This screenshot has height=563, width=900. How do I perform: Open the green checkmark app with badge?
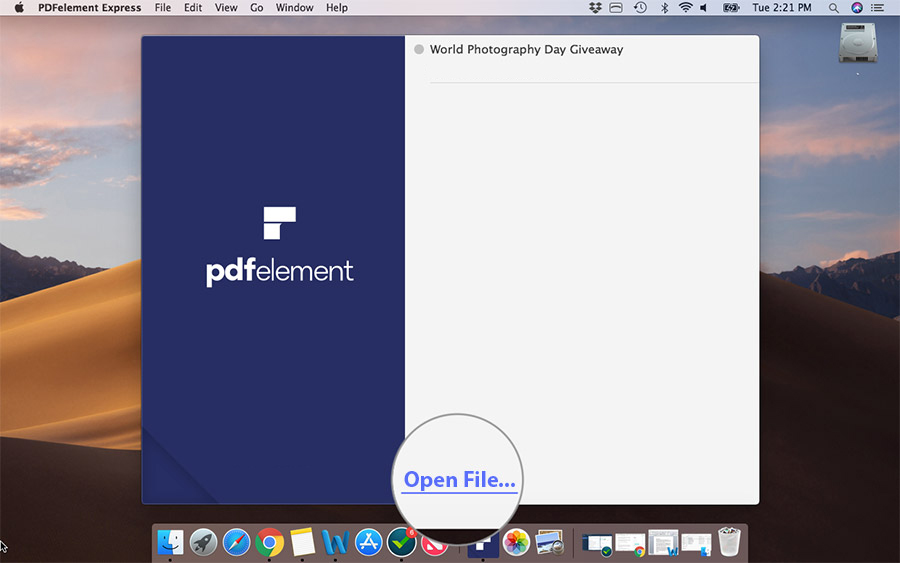pos(401,542)
